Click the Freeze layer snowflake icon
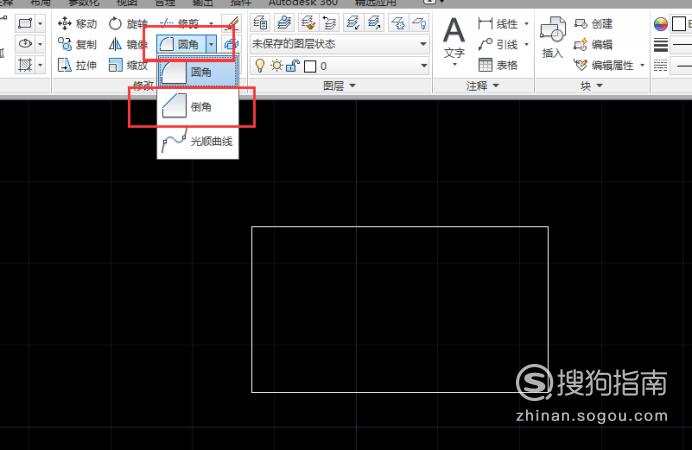692x450 pixels. pos(399,22)
